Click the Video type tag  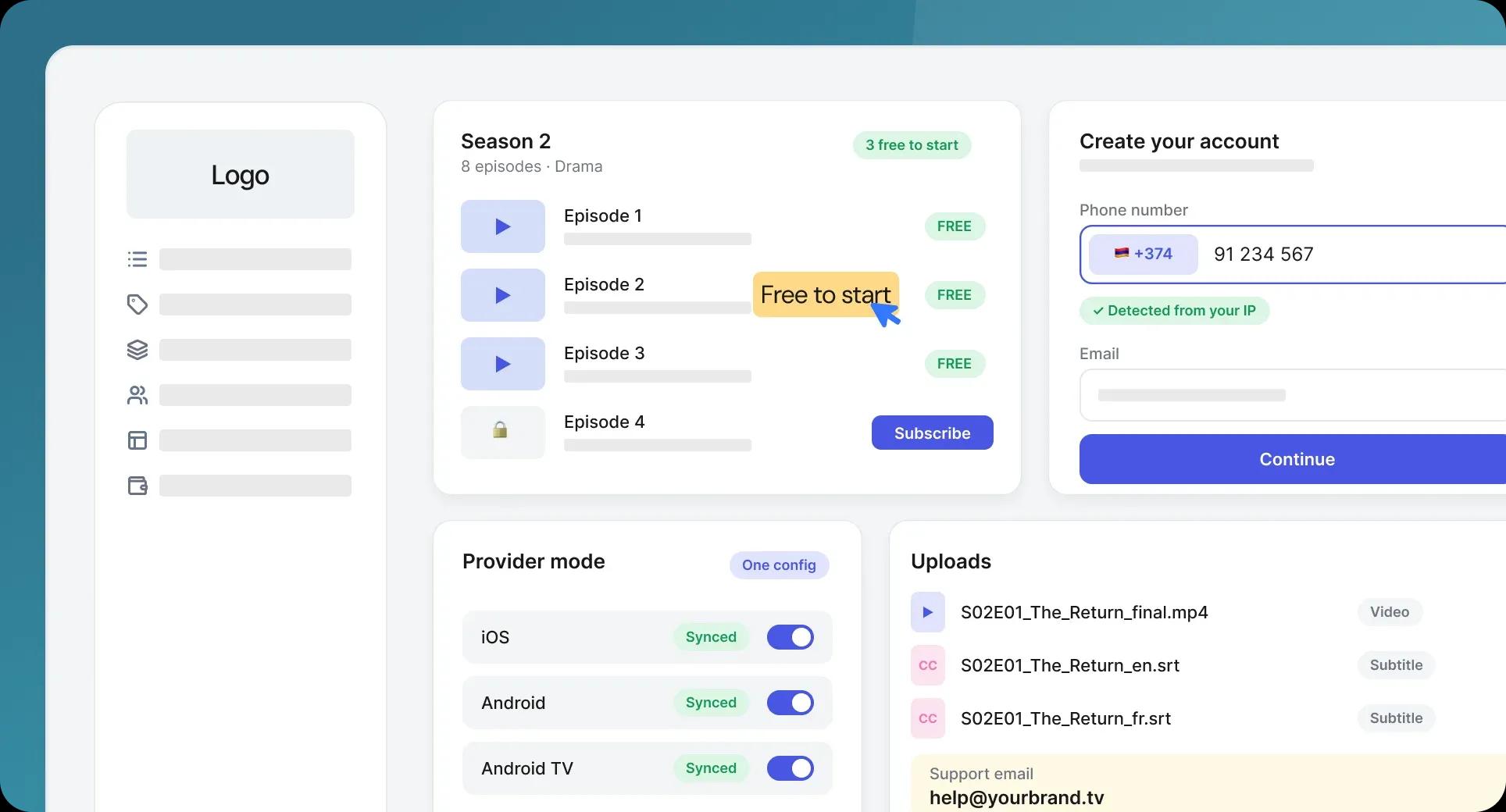1390,612
